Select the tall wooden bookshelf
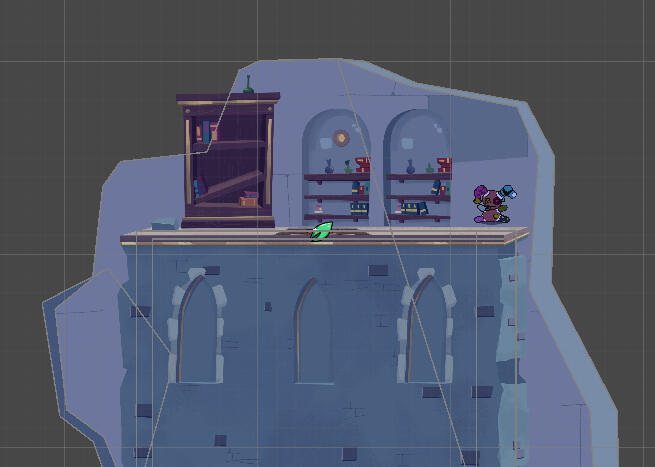 (228, 160)
